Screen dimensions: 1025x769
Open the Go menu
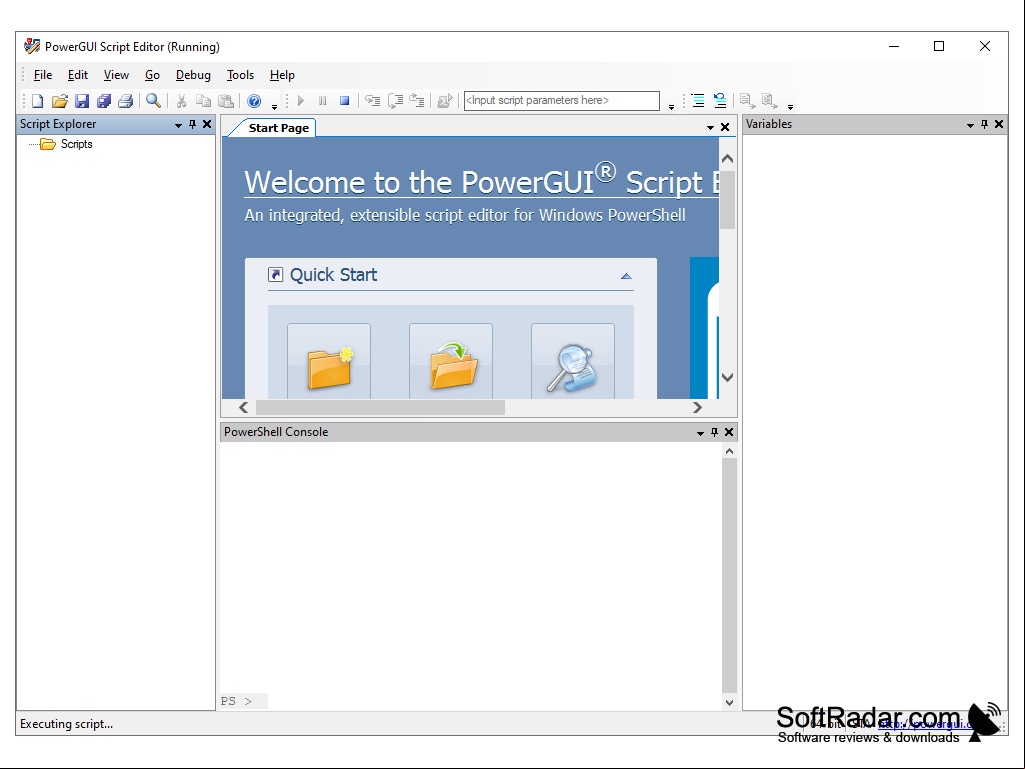(152, 75)
